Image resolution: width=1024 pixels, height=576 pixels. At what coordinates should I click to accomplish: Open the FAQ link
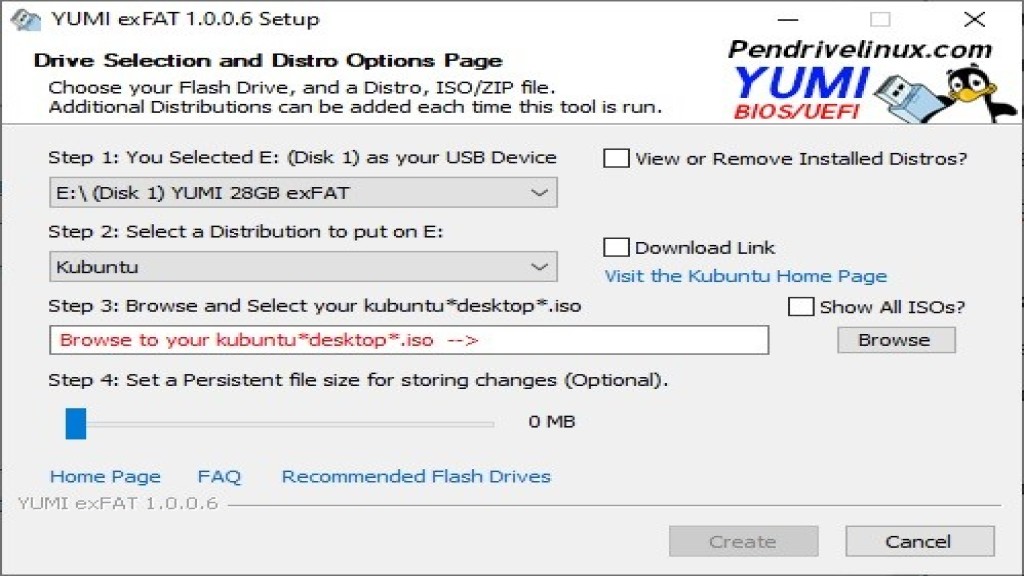point(219,476)
